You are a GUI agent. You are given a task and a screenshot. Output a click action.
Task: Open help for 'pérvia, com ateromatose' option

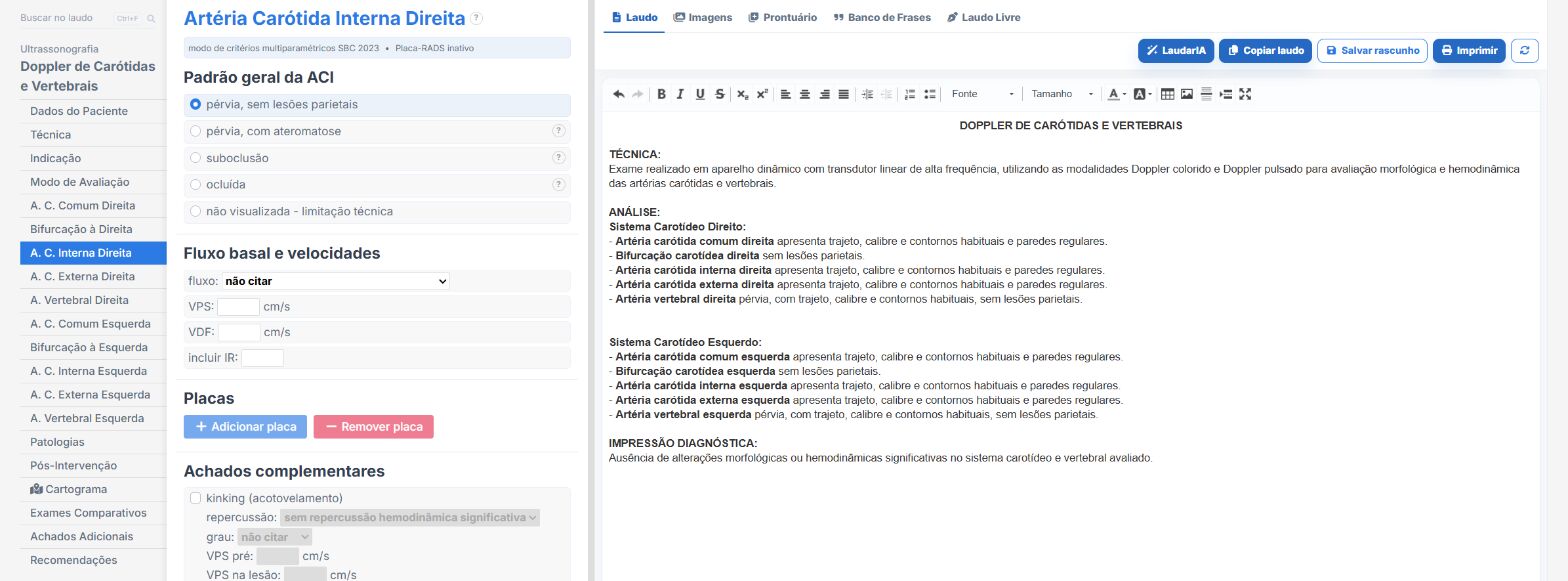coord(559,131)
